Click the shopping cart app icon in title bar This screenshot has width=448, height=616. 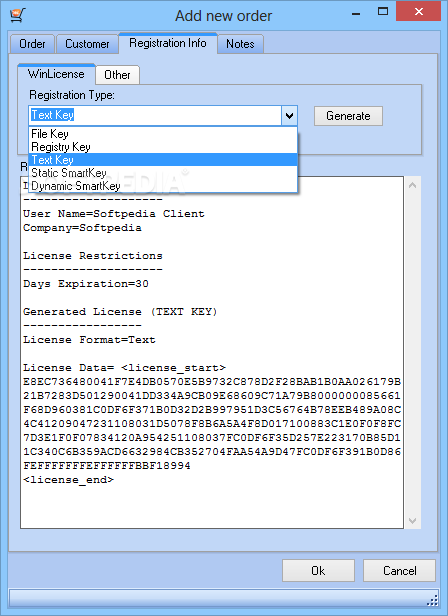(x=18, y=15)
